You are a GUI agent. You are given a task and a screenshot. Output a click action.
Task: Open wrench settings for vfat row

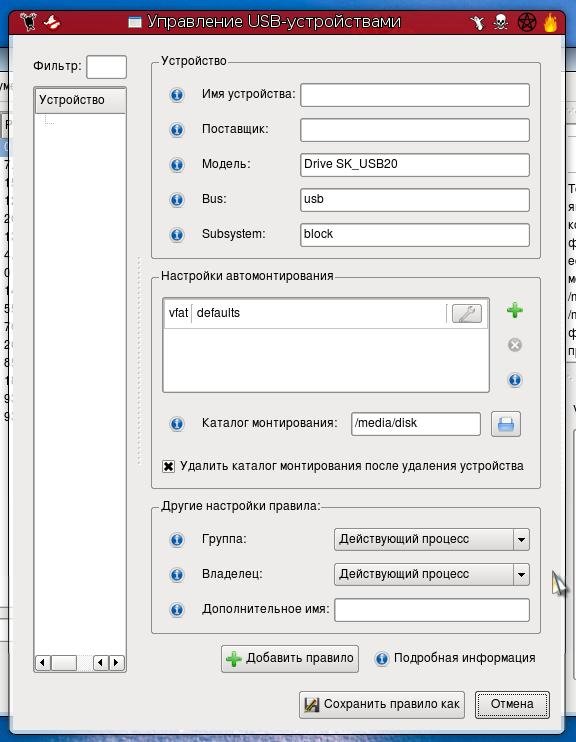point(467,313)
